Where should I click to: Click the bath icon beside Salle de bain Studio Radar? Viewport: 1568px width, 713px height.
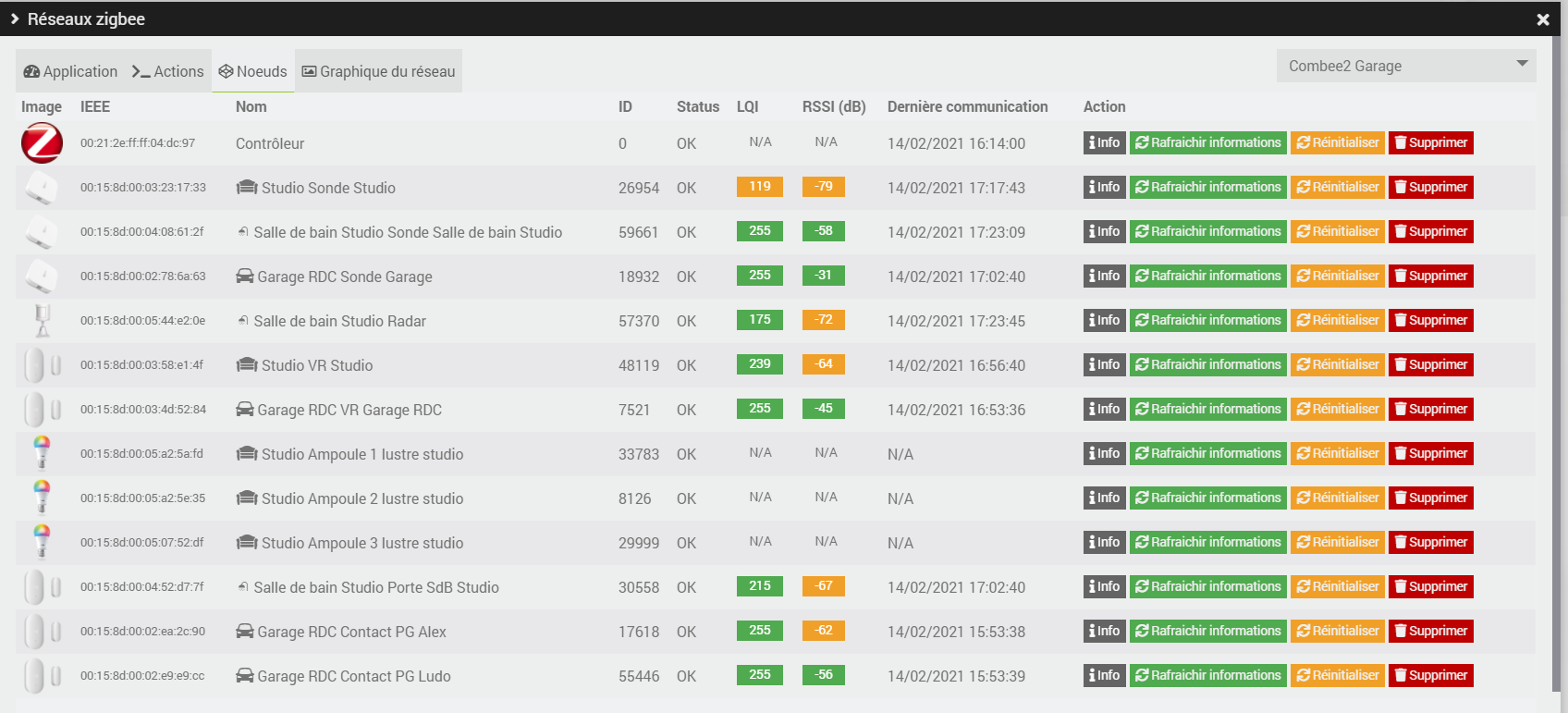point(243,320)
